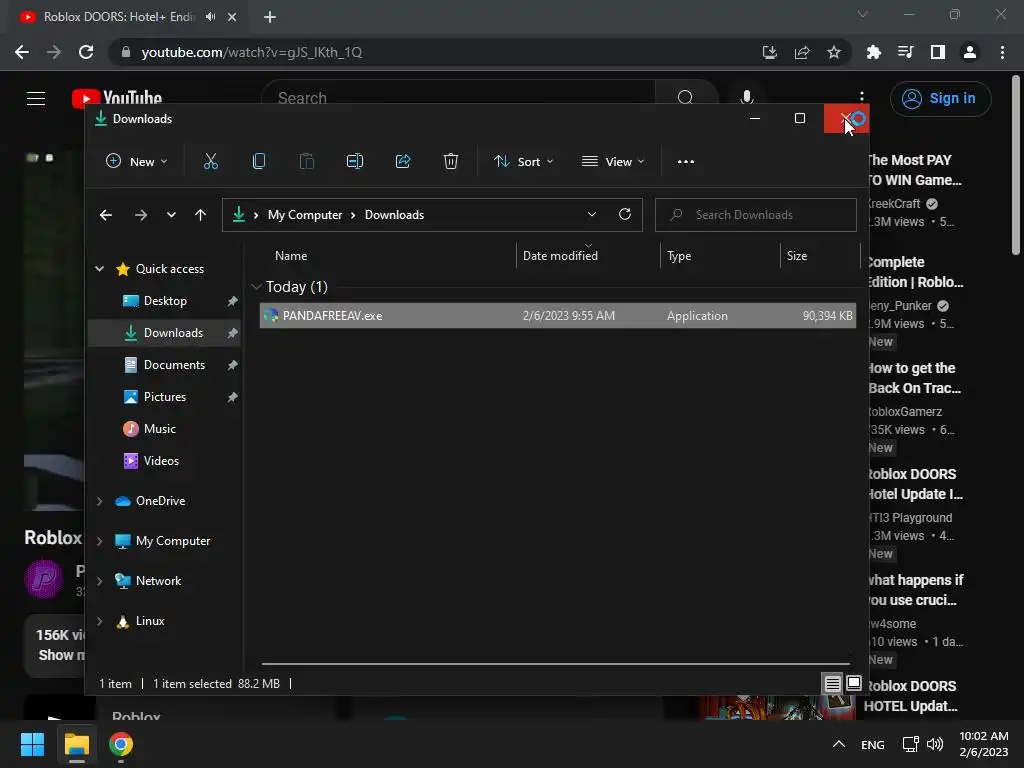Click YouTube microphone voice search icon

pyautogui.click(x=747, y=97)
